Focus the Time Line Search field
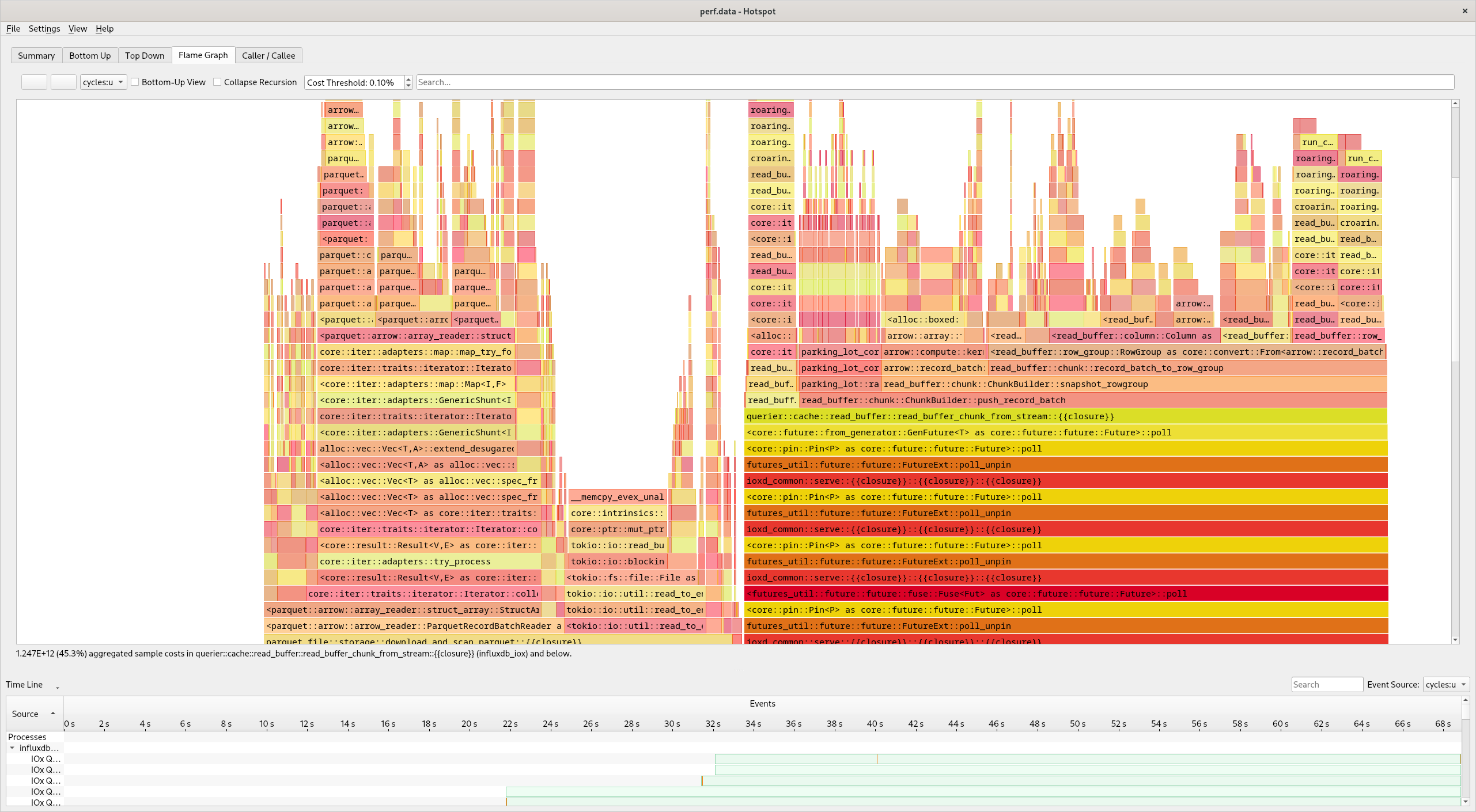Screen dimensions: 1476x812 coord(1327,685)
